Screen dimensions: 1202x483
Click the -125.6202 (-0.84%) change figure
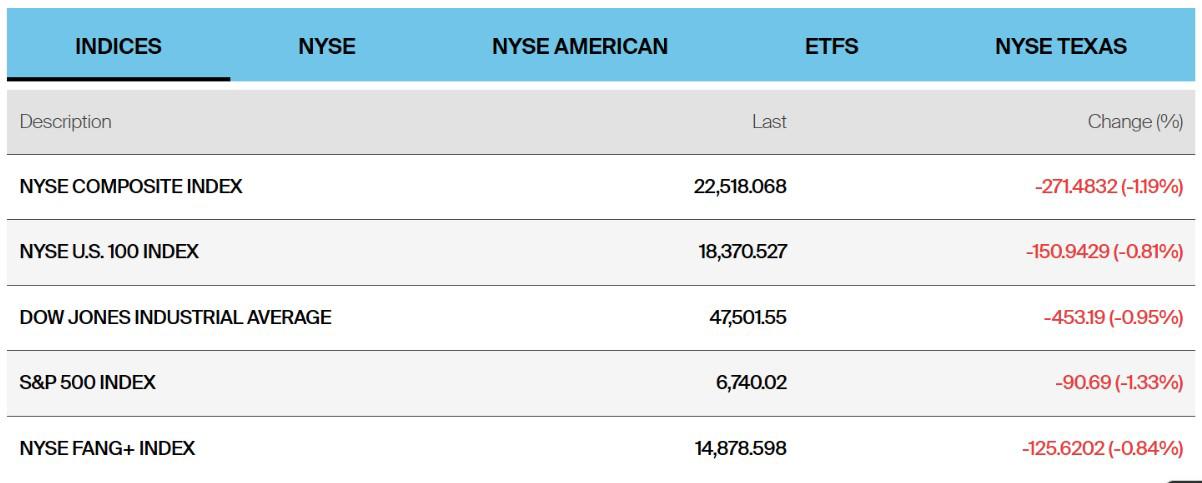[1102, 449]
